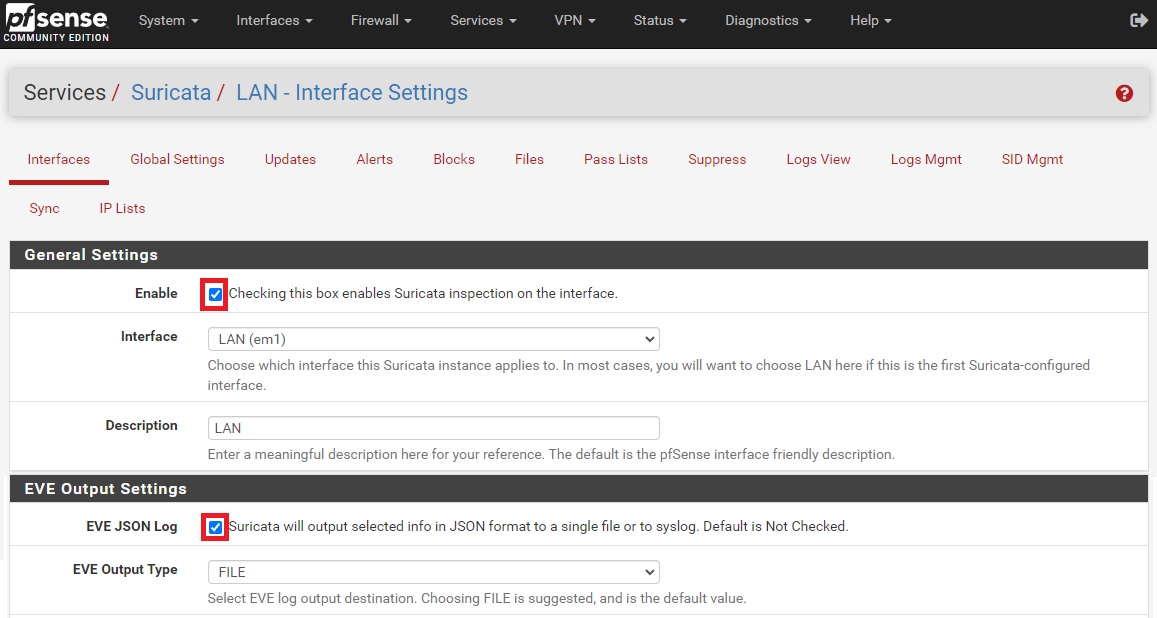The height and width of the screenshot is (618, 1157).
Task: Click the pfSense Community Edition logo
Action: pos(57,23)
